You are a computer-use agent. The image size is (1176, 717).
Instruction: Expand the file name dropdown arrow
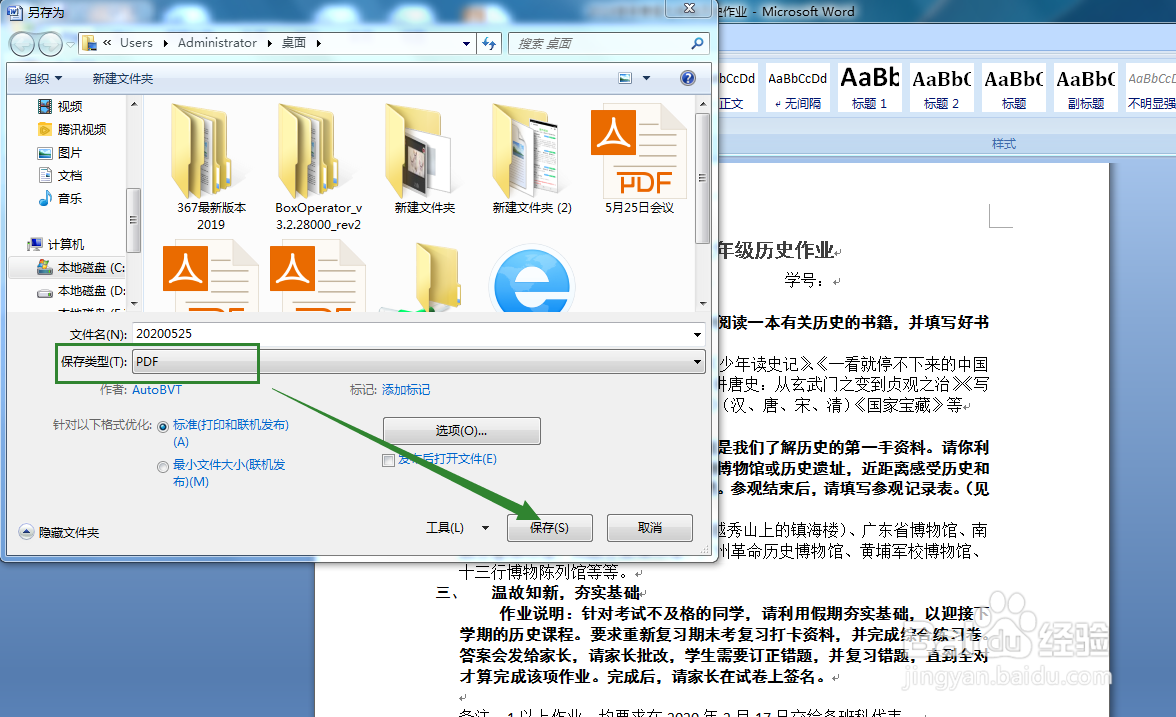tap(698, 334)
